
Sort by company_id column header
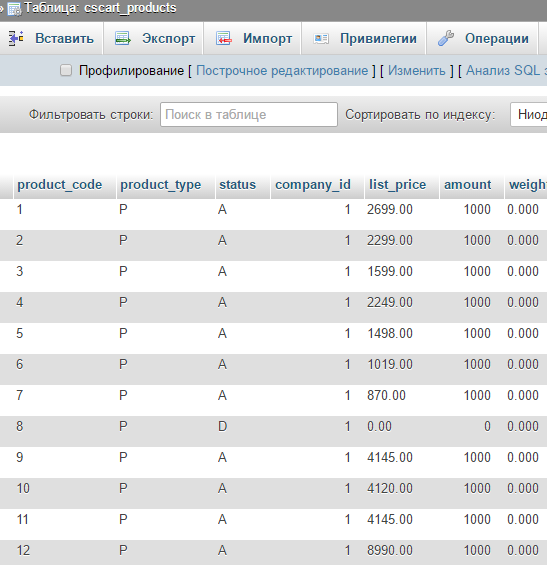313,185
